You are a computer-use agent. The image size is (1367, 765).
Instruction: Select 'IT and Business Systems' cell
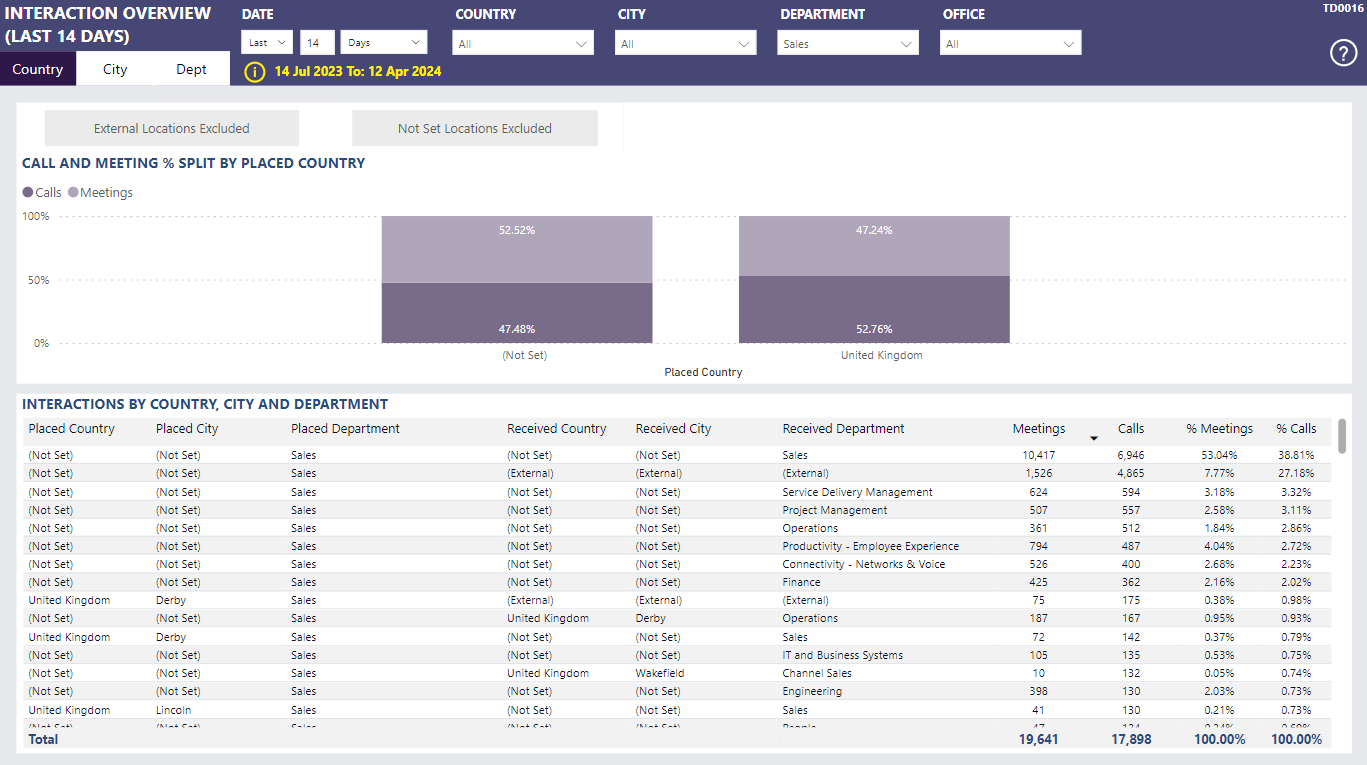[x=842, y=655]
